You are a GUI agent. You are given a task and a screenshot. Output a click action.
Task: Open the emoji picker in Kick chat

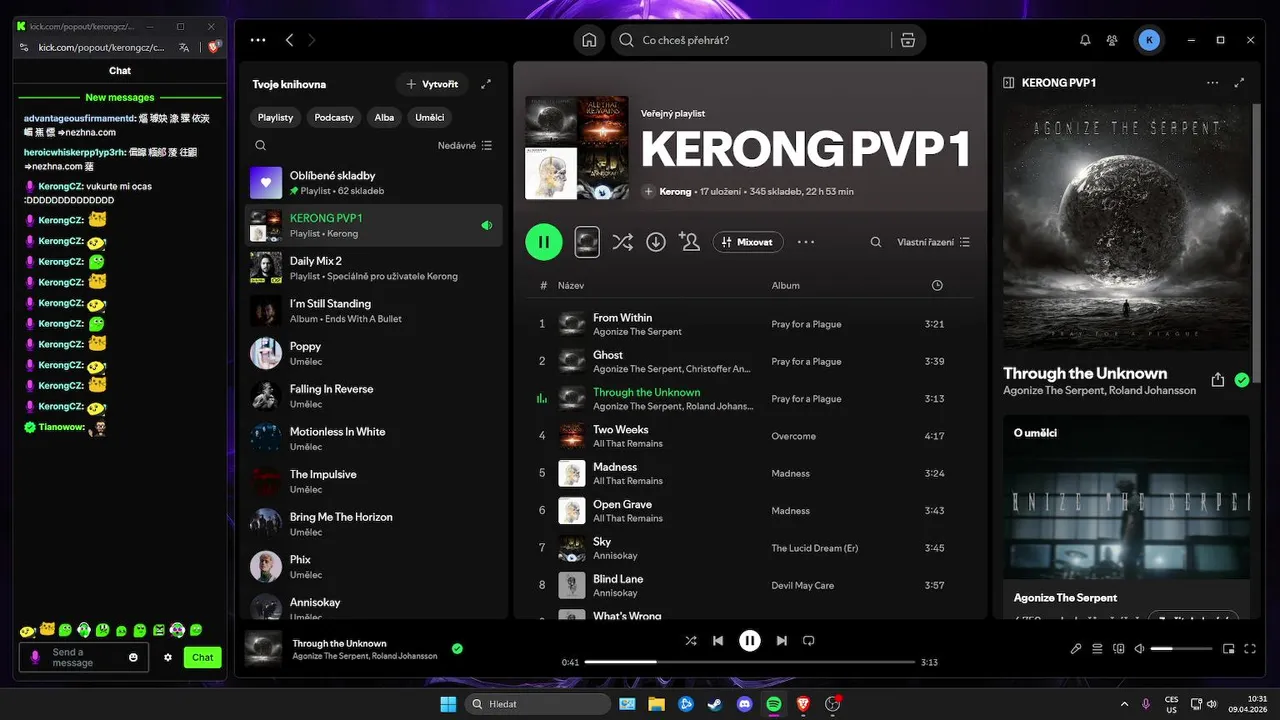click(x=133, y=657)
